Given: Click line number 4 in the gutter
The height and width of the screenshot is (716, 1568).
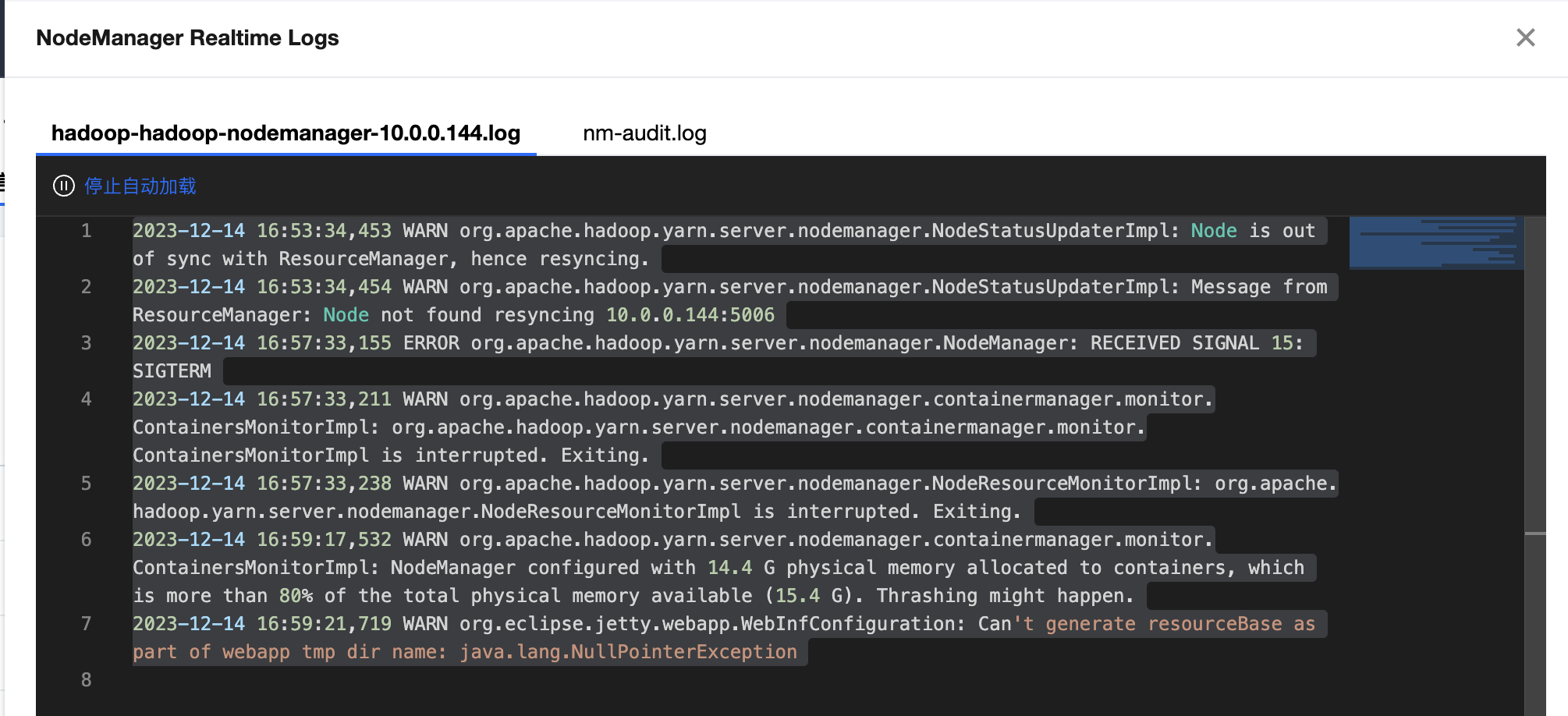Looking at the screenshot, I should 87,399.
